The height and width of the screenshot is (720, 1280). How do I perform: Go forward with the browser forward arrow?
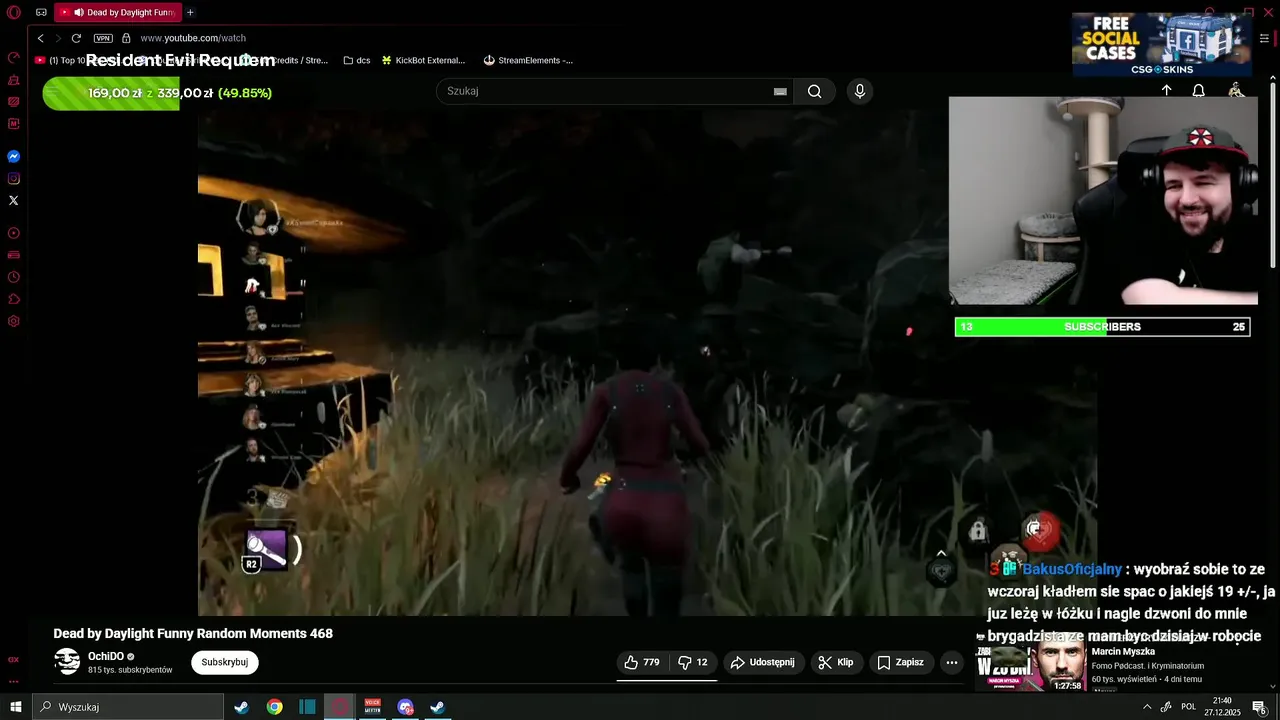pos(58,38)
